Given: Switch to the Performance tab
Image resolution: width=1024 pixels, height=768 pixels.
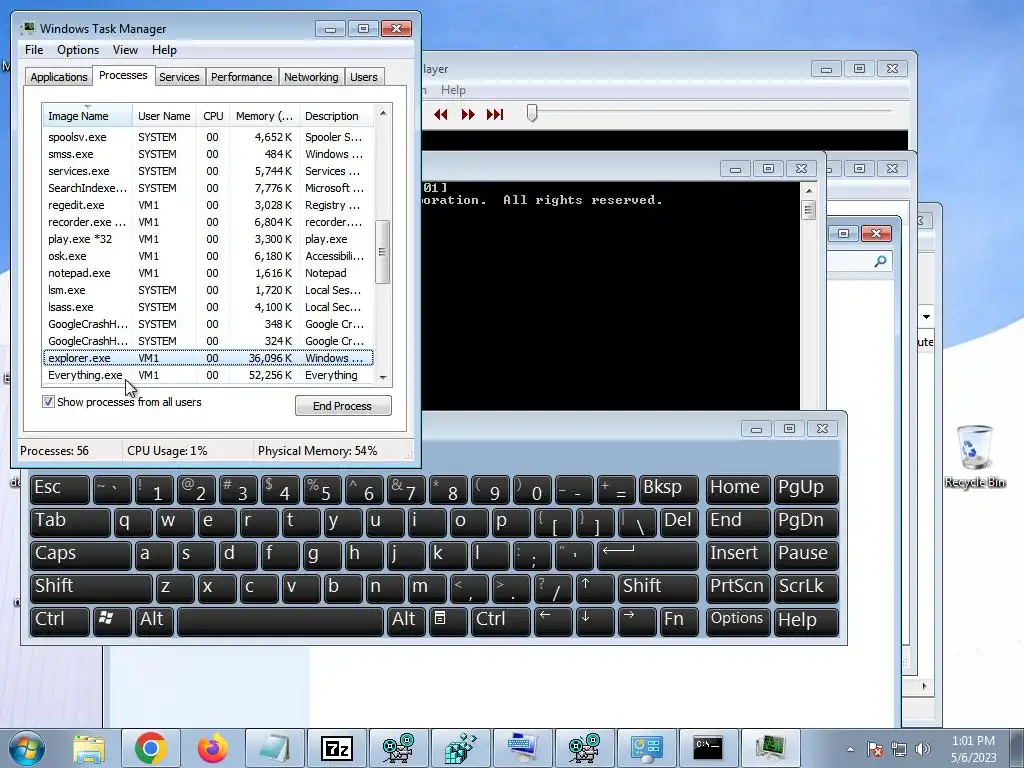Looking at the screenshot, I should coord(241,77).
